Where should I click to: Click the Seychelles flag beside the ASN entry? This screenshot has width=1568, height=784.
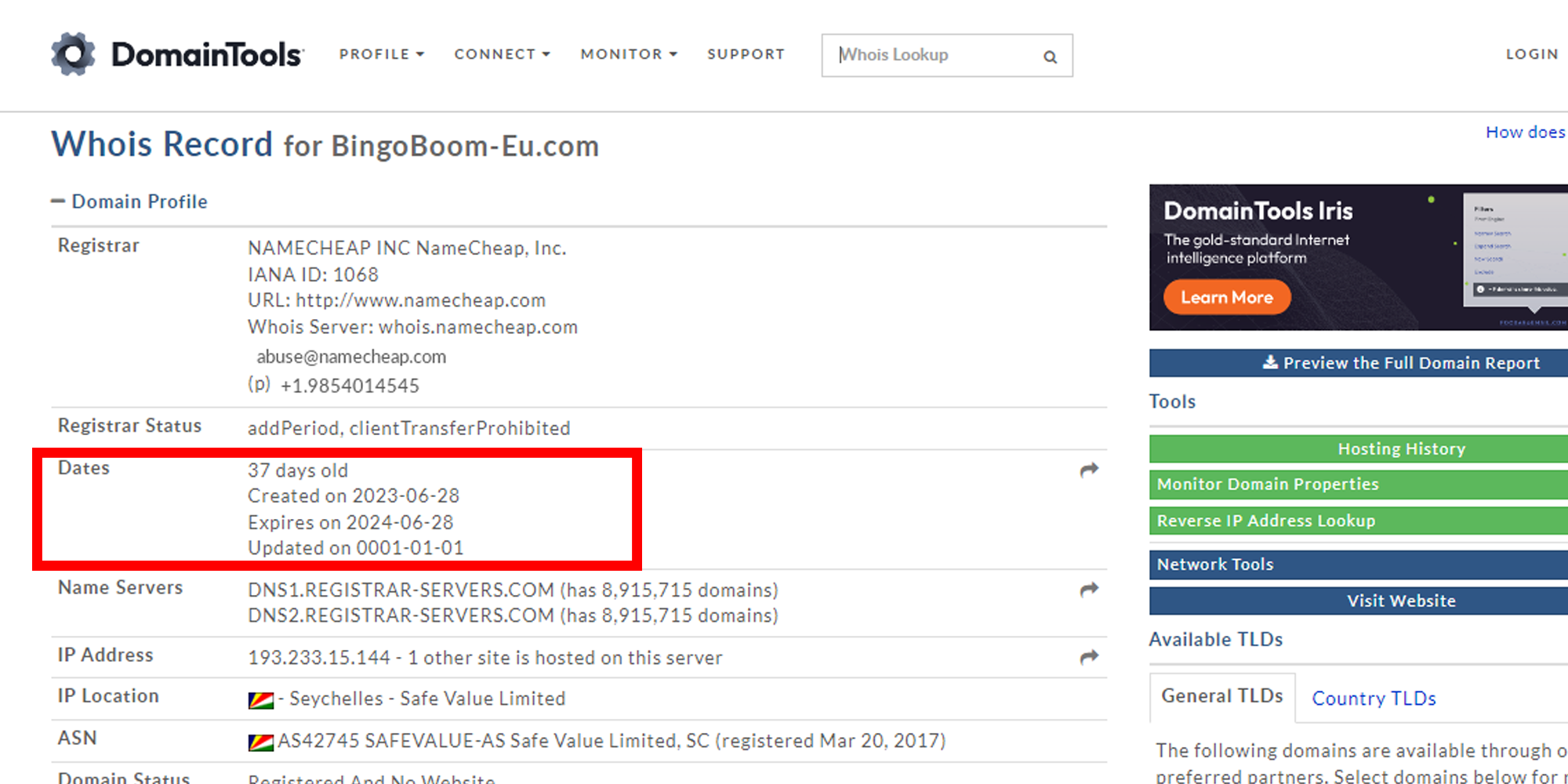pyautogui.click(x=260, y=742)
